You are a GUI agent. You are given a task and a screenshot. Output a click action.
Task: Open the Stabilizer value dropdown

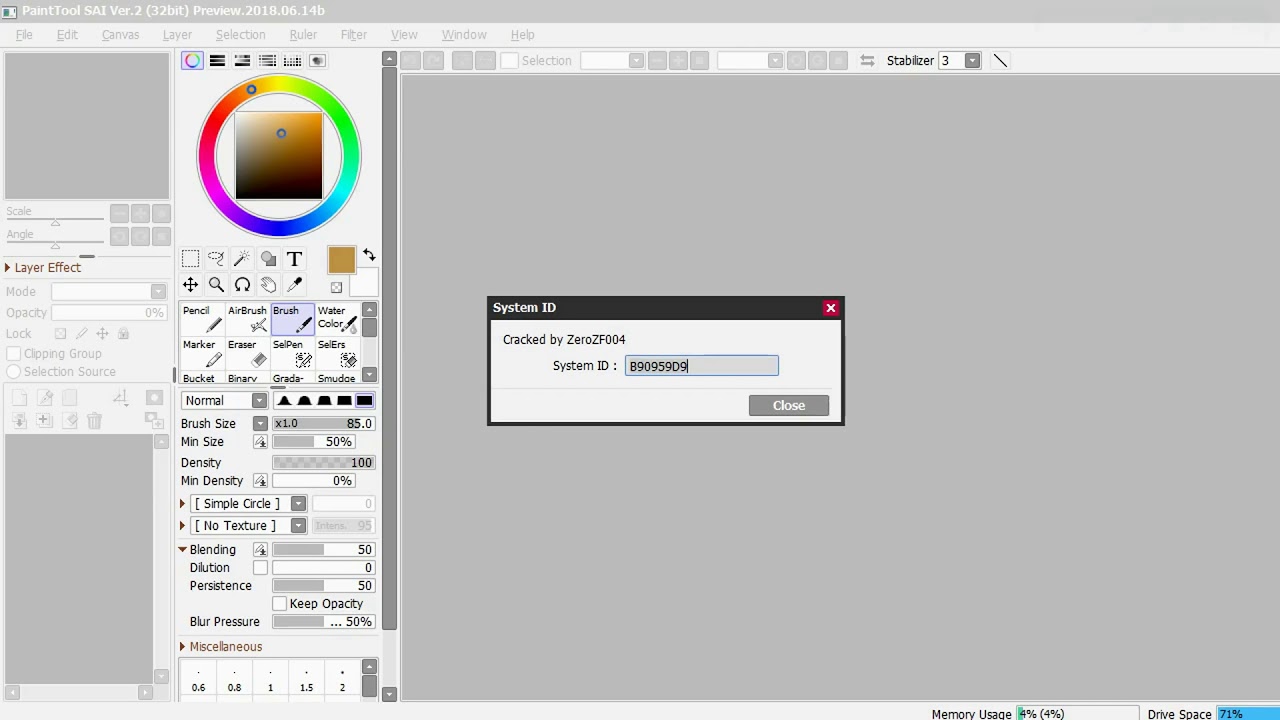(x=972, y=61)
